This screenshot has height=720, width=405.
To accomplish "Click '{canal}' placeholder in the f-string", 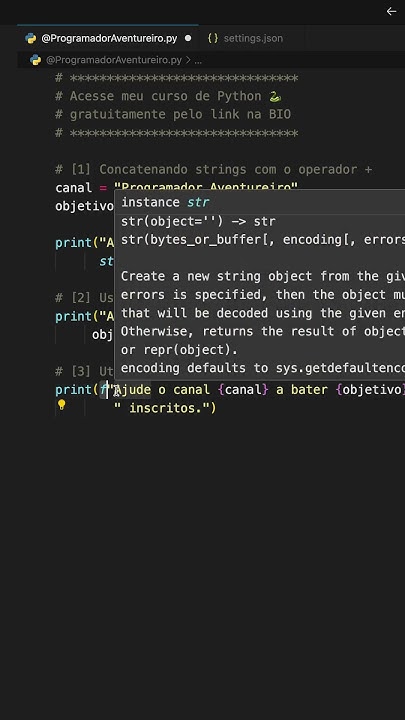I will click(x=243, y=390).
